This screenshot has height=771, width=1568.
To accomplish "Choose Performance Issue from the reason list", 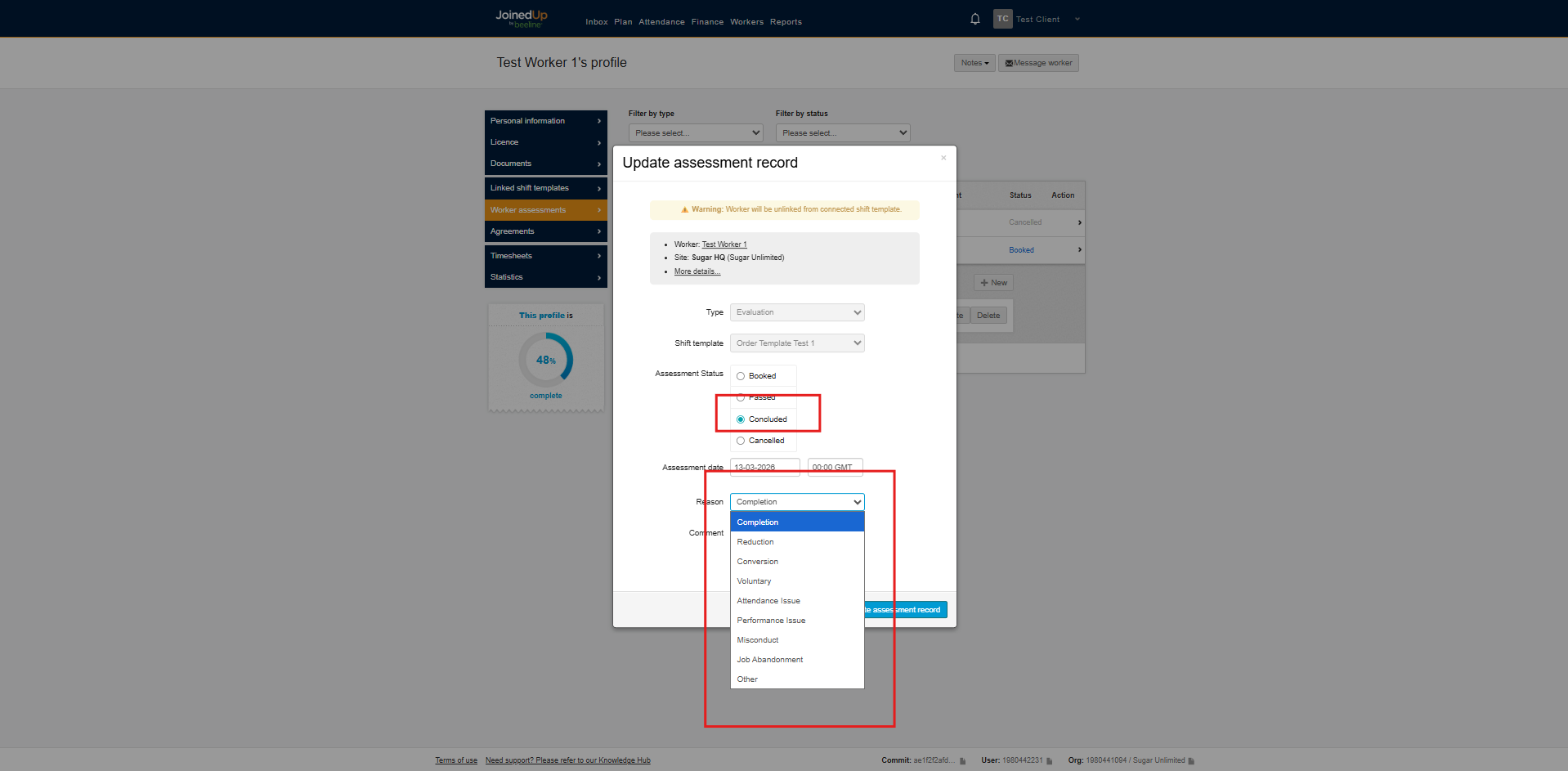I will [x=771, y=621].
